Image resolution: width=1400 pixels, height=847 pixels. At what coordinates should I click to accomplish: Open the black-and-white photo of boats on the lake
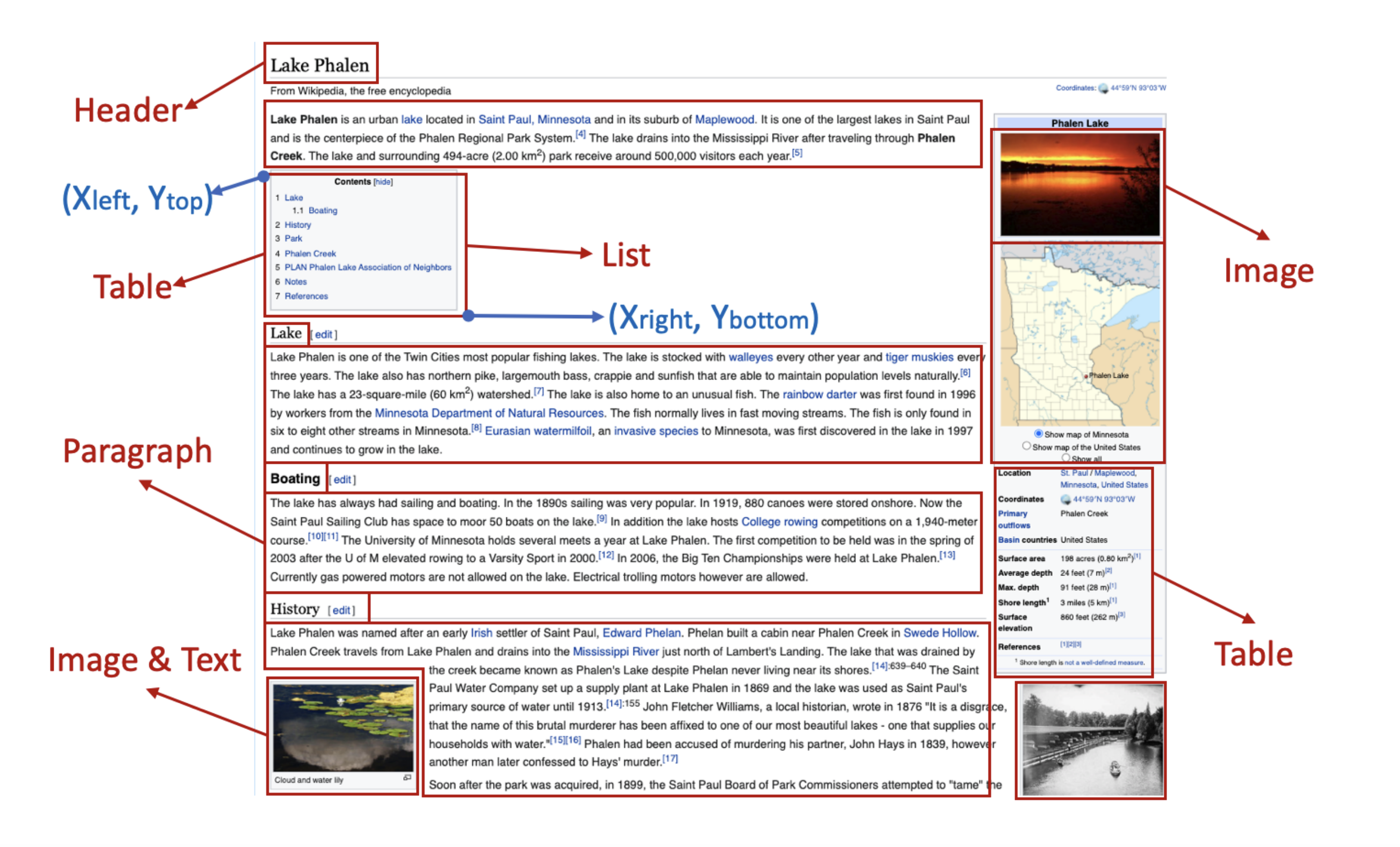click(x=1092, y=740)
